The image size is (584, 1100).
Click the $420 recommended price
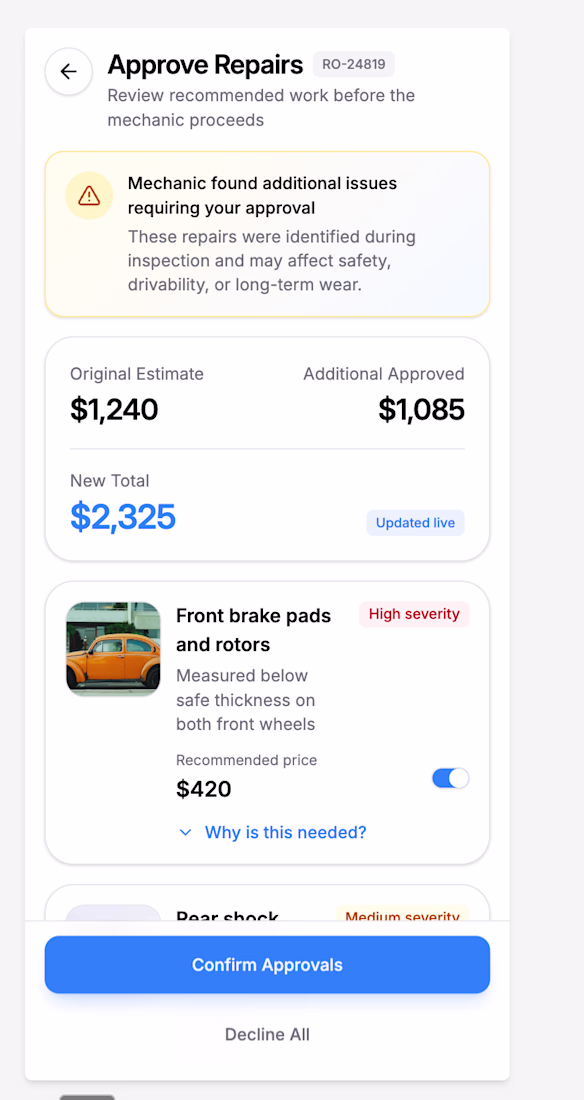pyautogui.click(x=204, y=789)
